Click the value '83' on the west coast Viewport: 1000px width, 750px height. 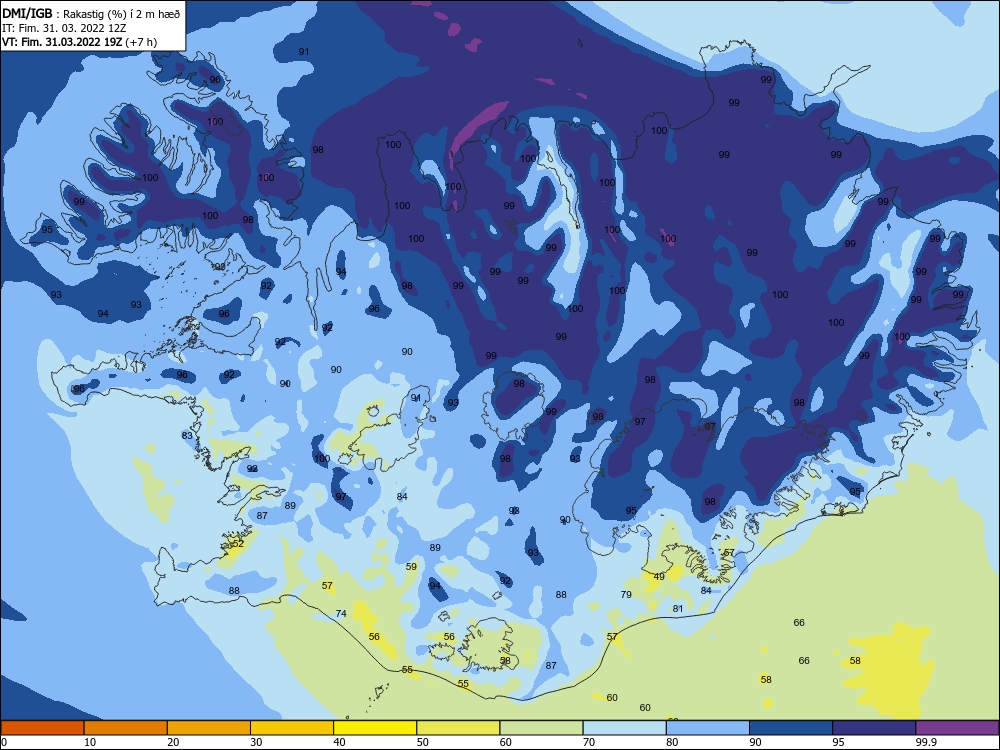[187, 436]
